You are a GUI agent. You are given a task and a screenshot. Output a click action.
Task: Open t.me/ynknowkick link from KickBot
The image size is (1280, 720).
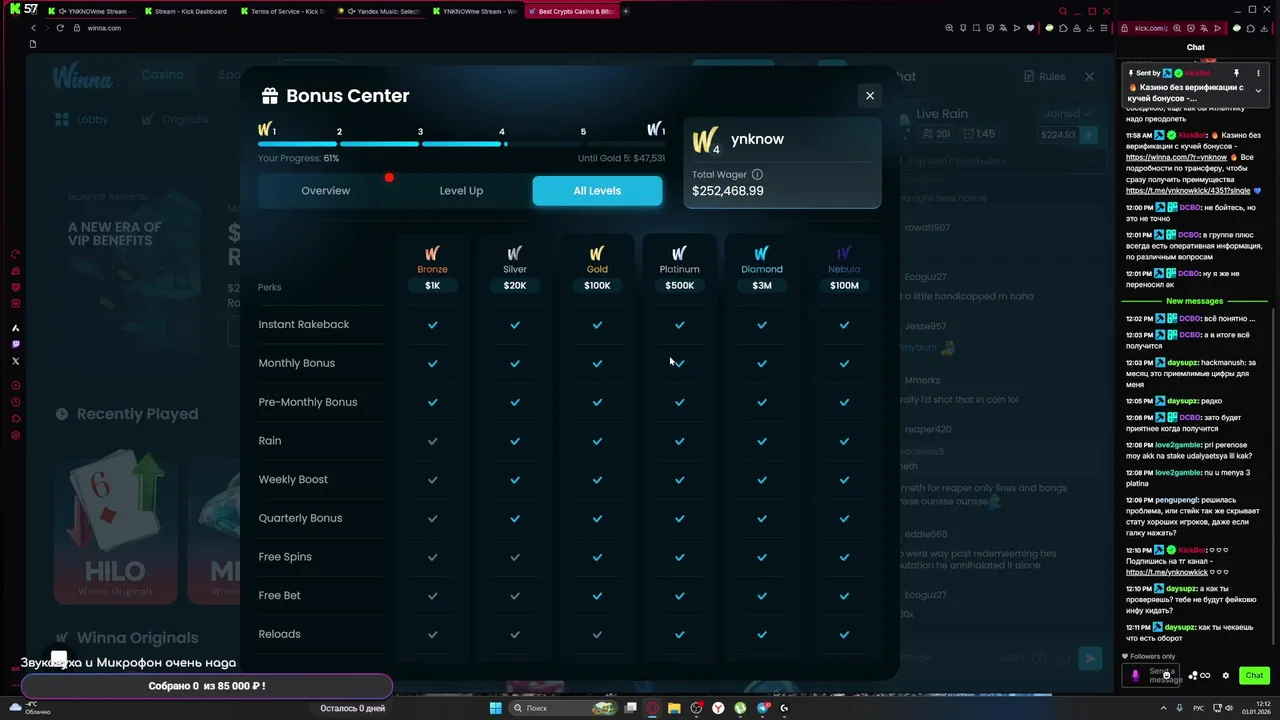(x=1167, y=572)
